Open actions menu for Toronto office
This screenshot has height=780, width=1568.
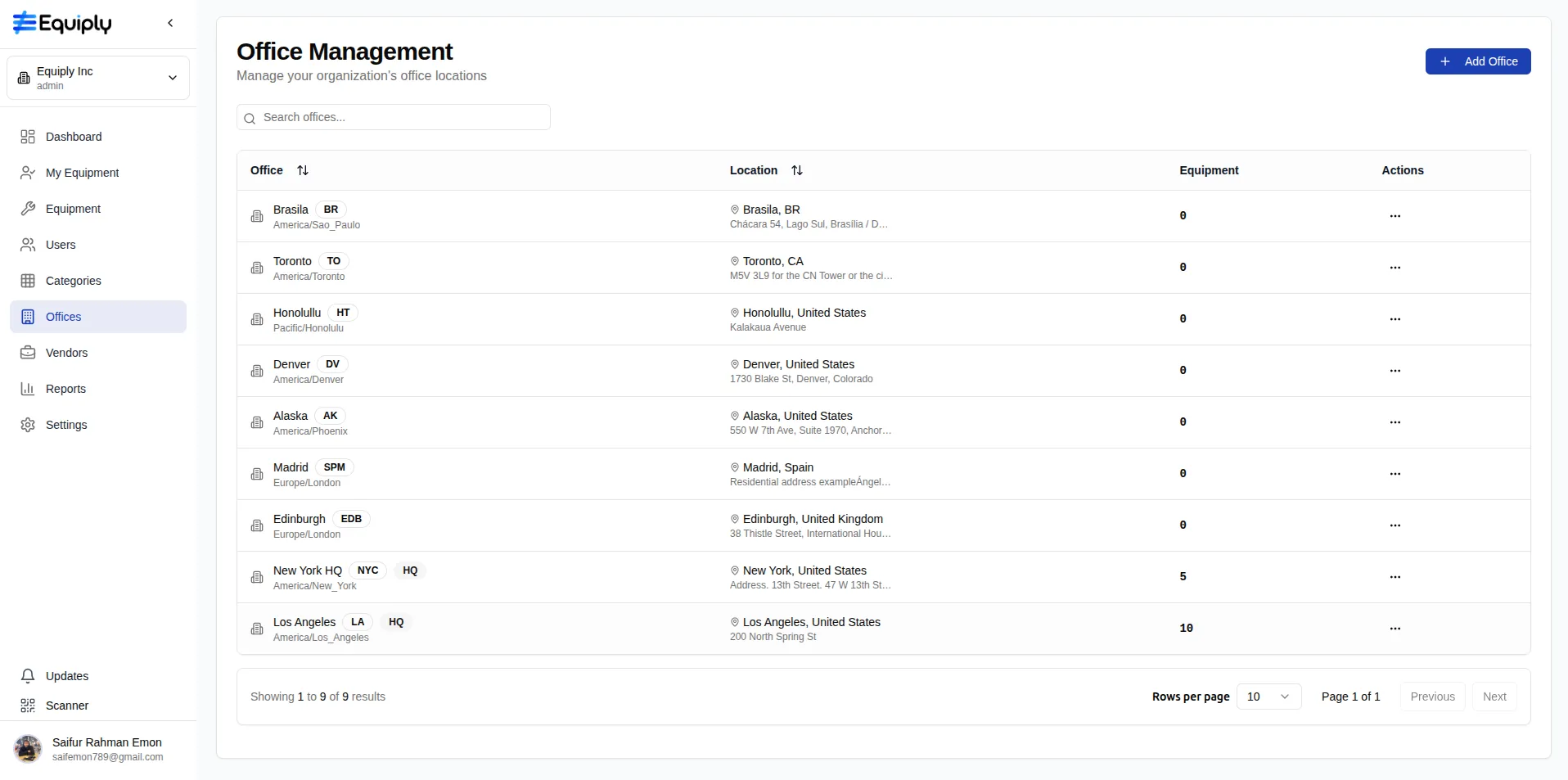pyautogui.click(x=1395, y=268)
